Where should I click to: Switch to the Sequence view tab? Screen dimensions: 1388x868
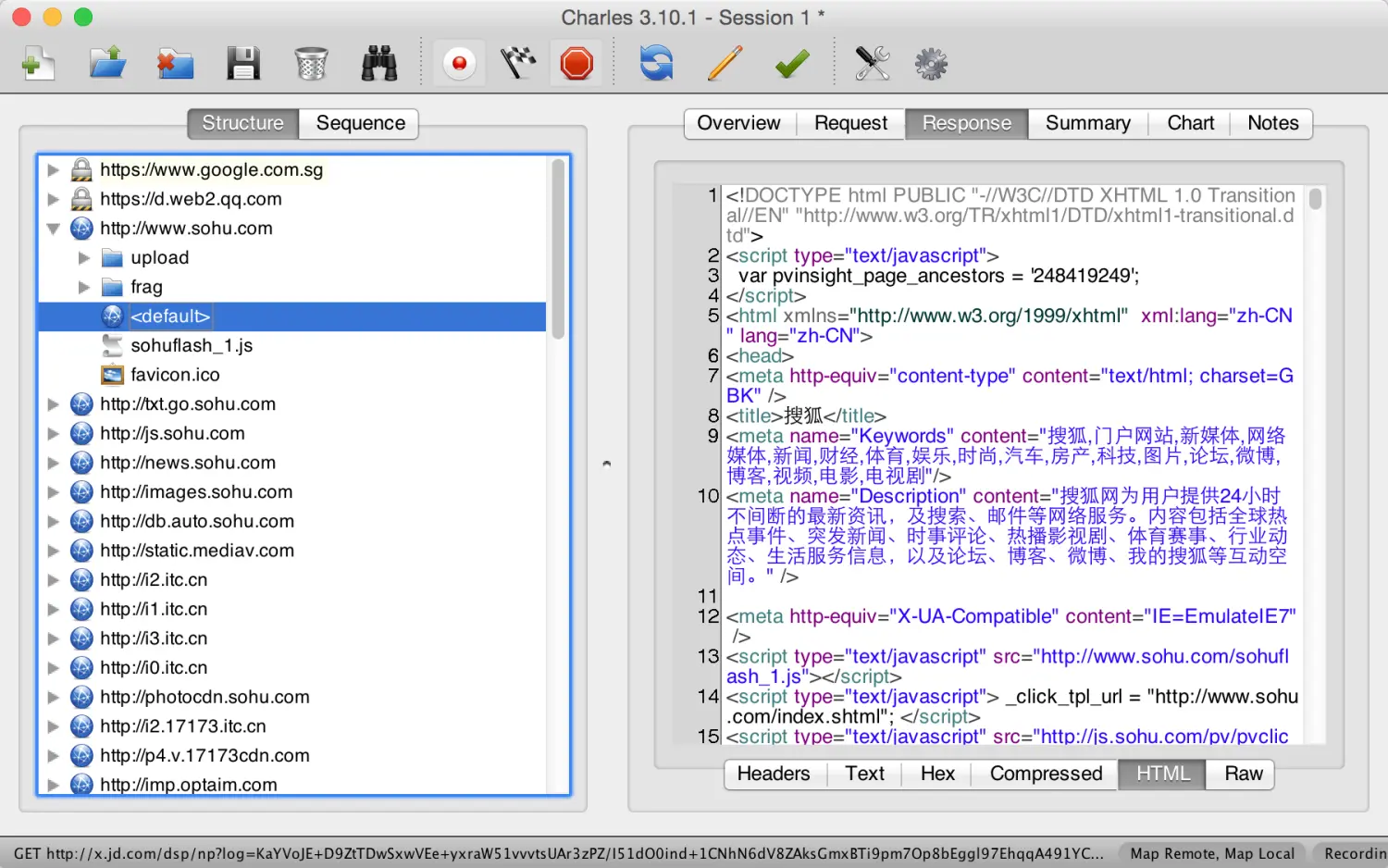[x=360, y=123]
